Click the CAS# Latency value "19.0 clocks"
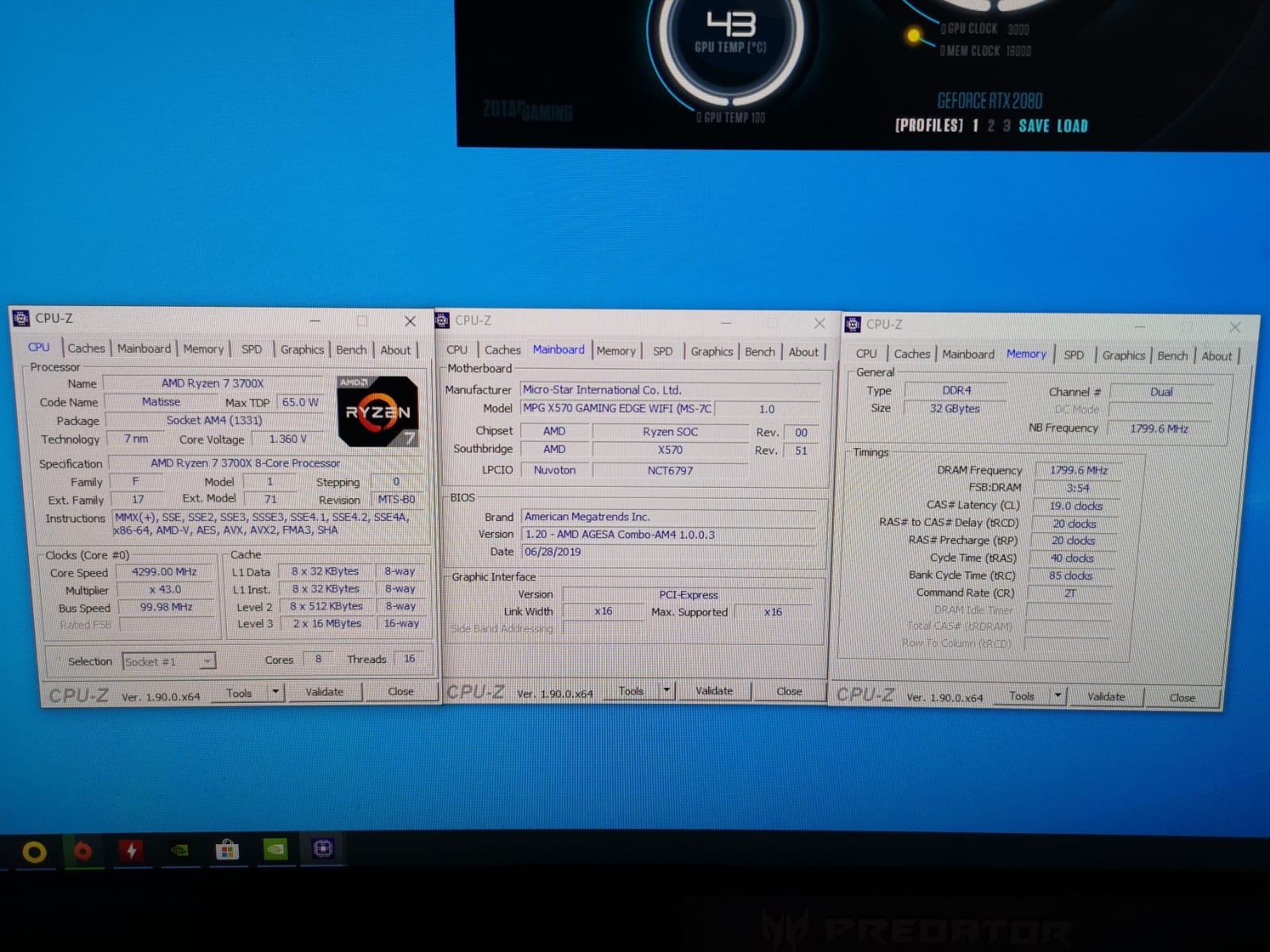The width and height of the screenshot is (1270, 952). (1076, 506)
